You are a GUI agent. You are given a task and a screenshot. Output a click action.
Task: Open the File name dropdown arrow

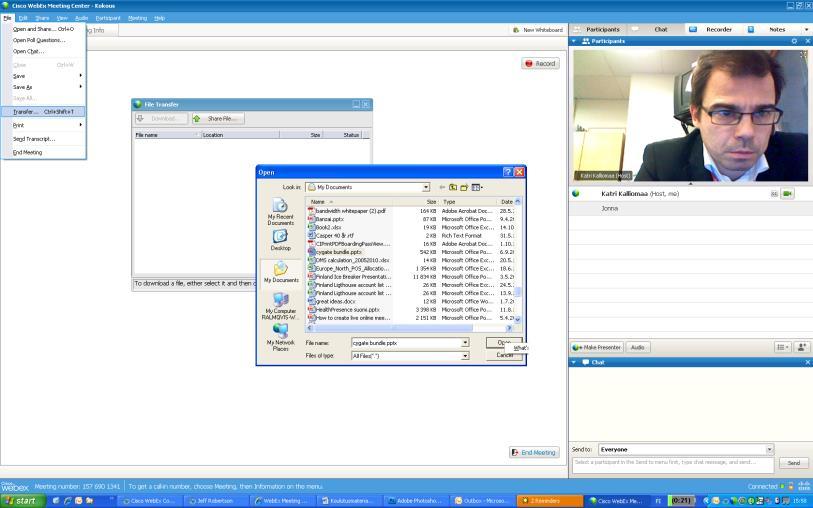pos(465,343)
